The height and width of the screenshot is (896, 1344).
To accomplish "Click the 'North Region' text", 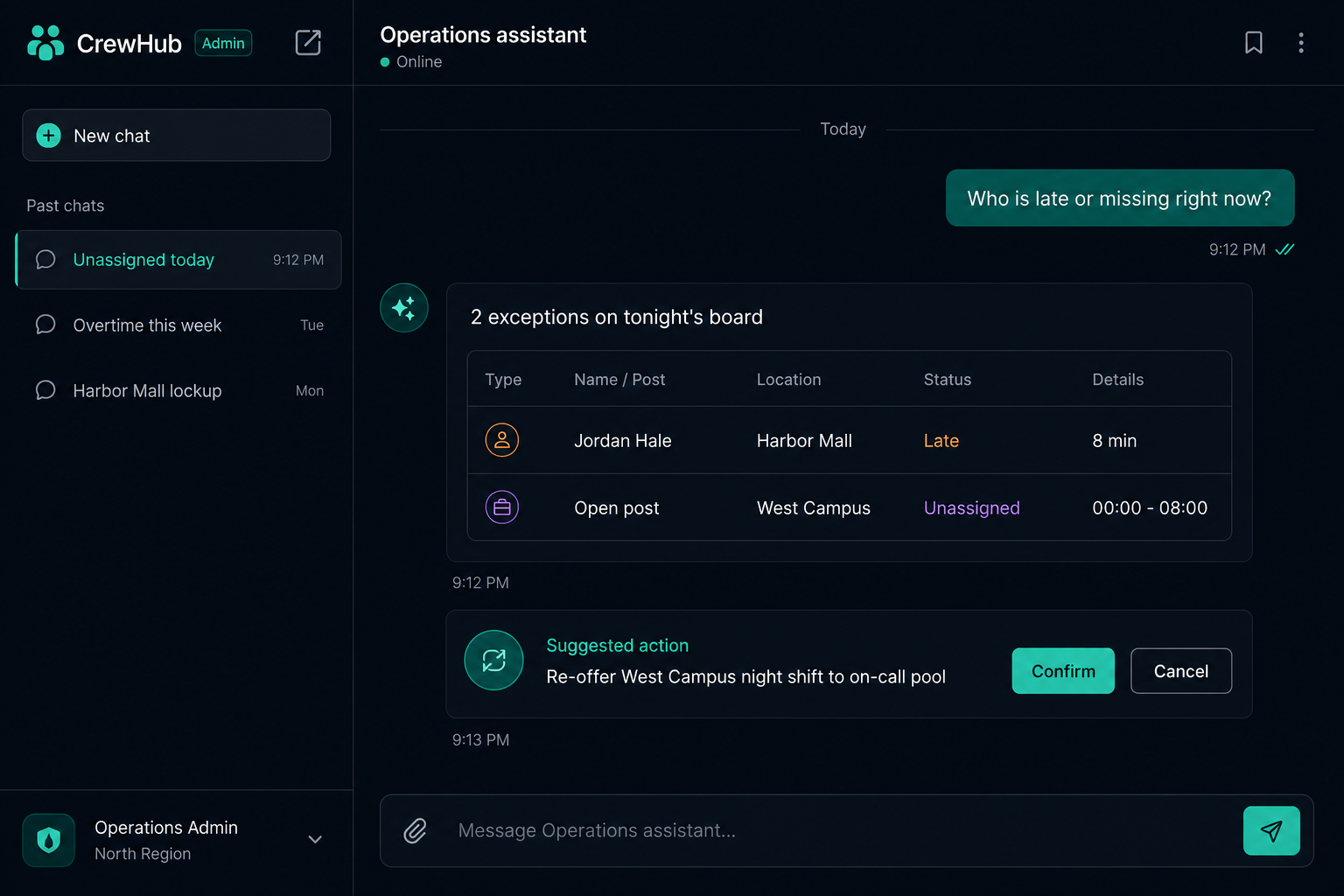I will pos(143,854).
